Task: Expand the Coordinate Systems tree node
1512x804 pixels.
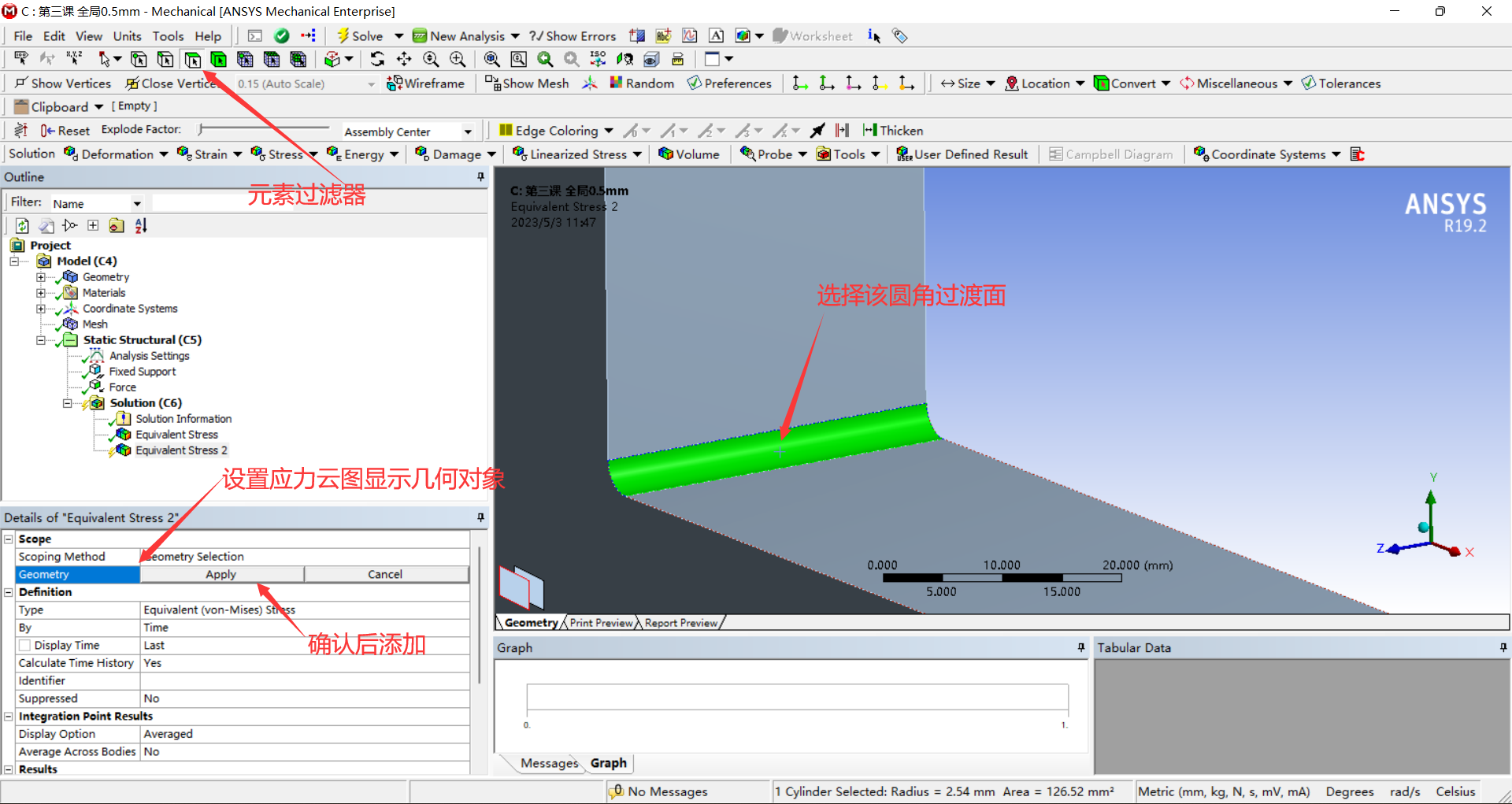Action: click(41, 309)
